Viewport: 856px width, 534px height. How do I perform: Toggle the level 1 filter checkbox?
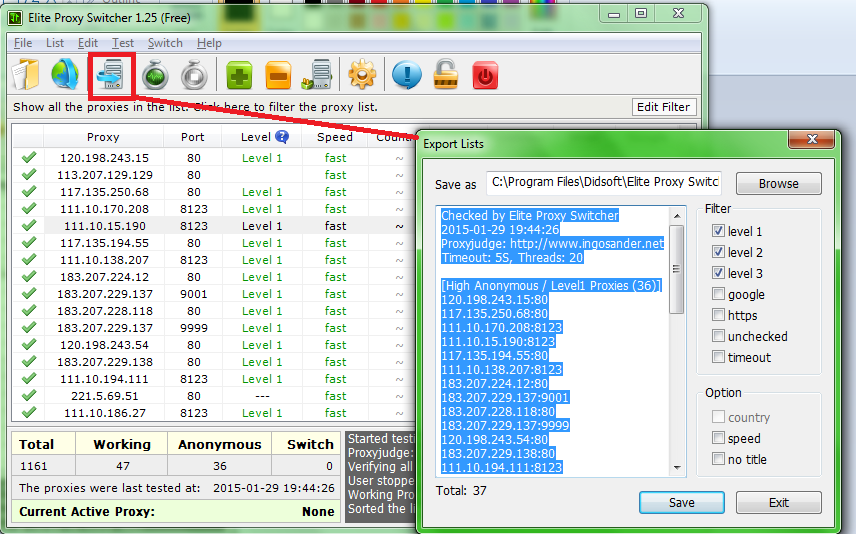[718, 231]
